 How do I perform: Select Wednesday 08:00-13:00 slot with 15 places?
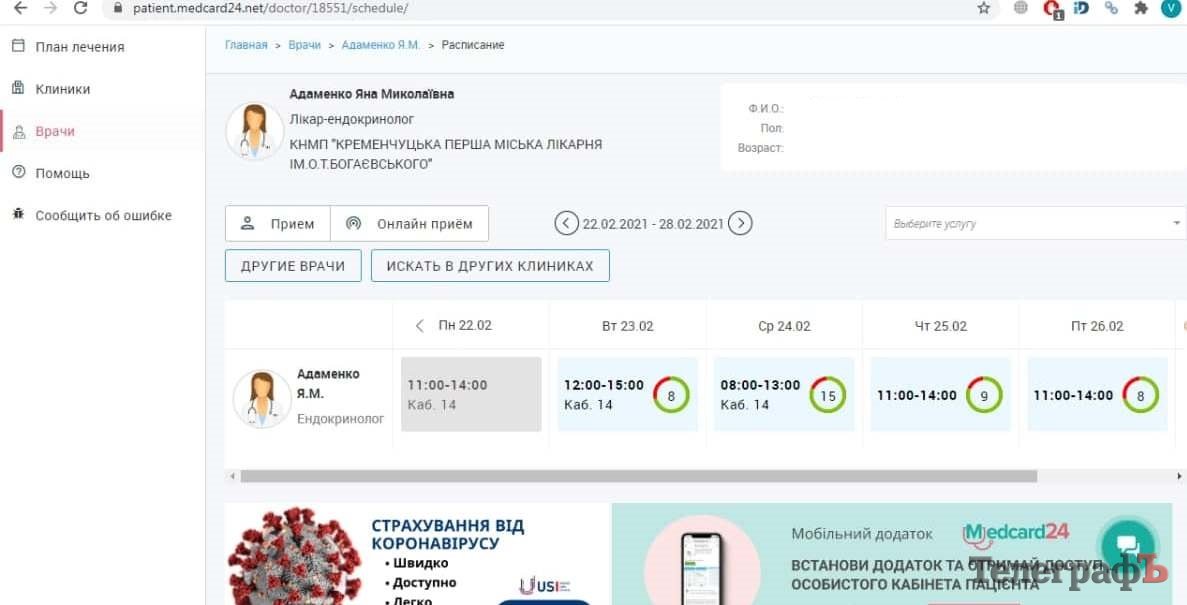point(783,394)
